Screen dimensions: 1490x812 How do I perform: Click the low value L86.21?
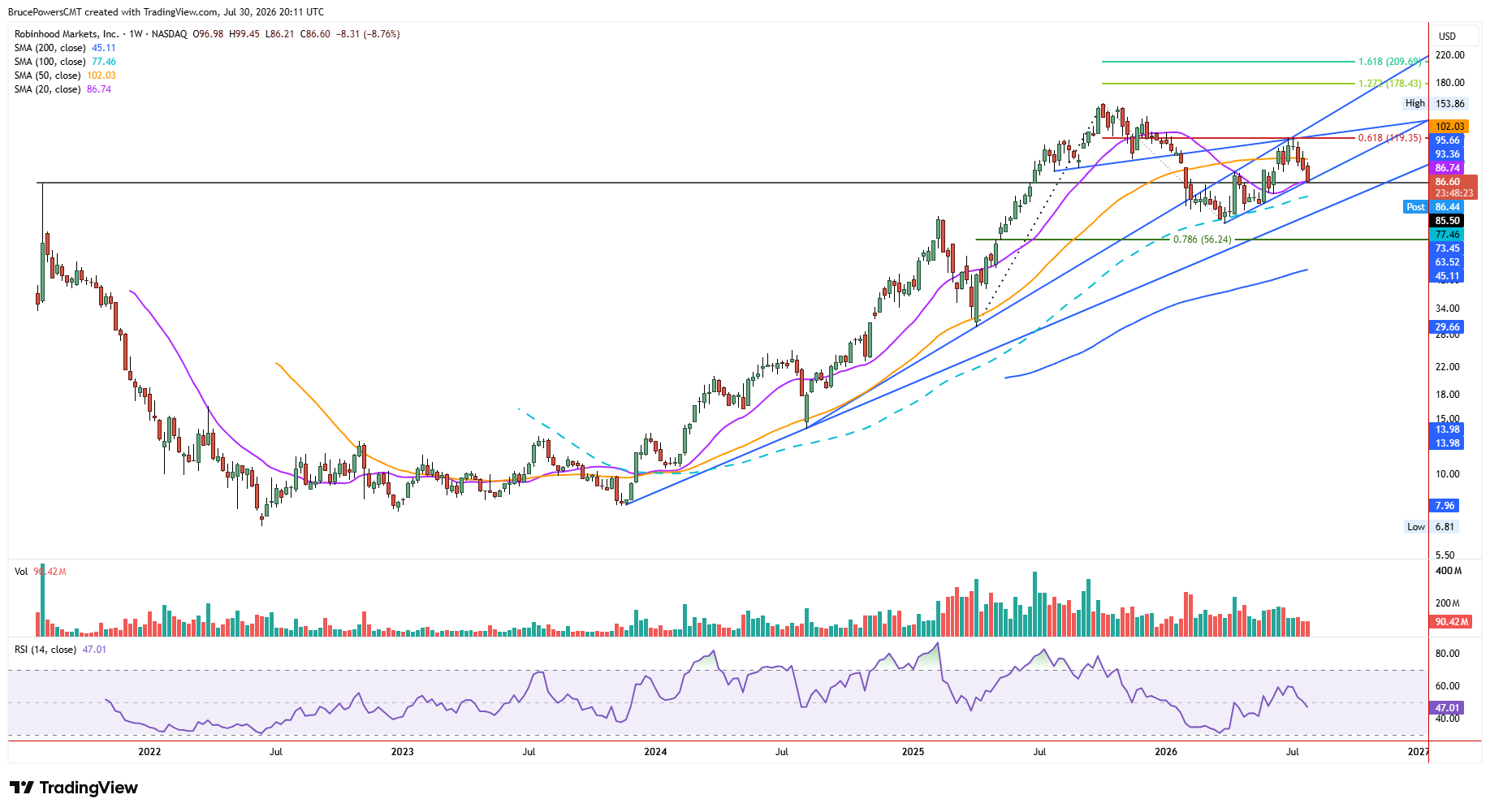(x=280, y=34)
